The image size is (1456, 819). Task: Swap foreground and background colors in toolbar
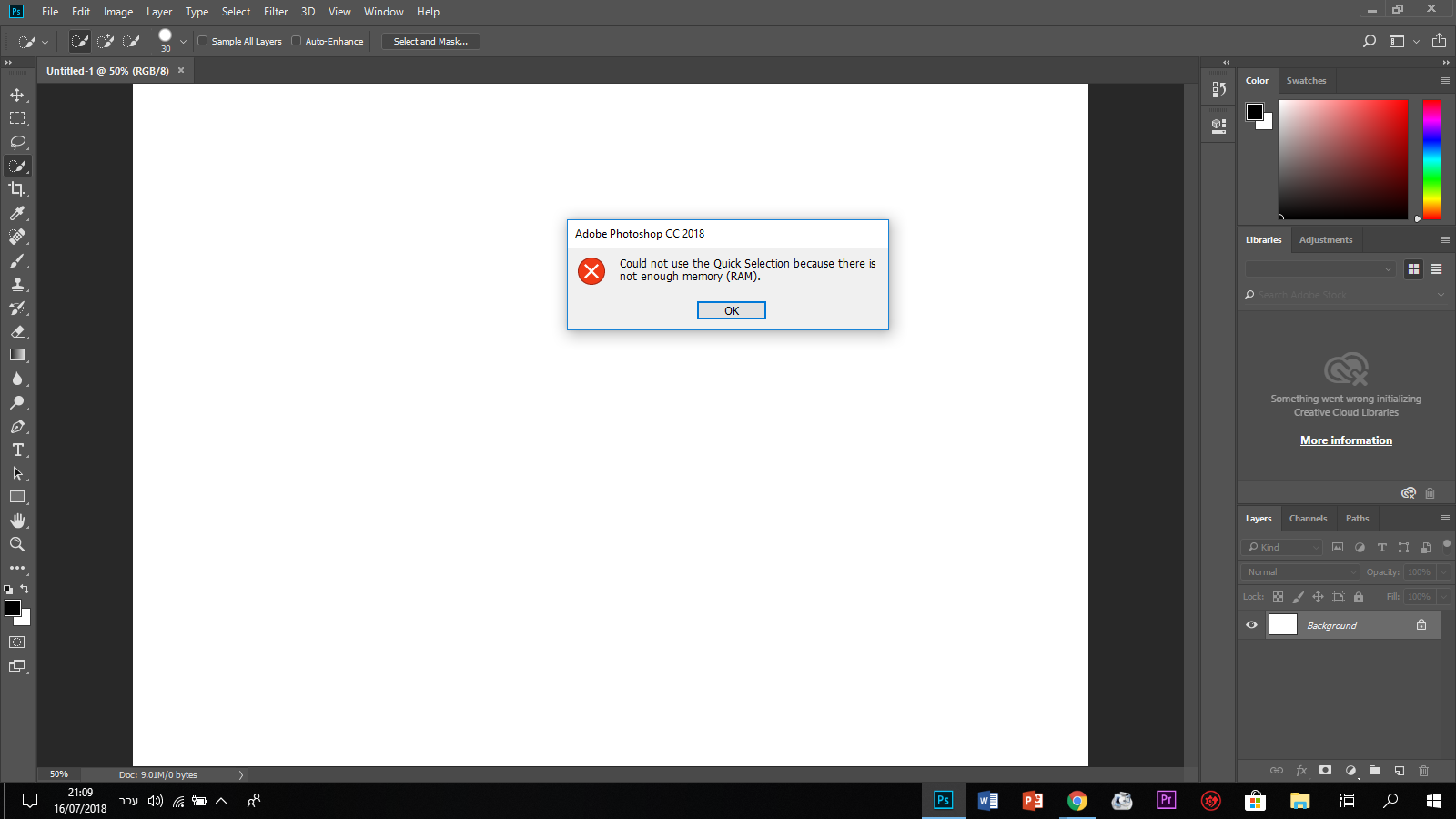pyautogui.click(x=25, y=589)
